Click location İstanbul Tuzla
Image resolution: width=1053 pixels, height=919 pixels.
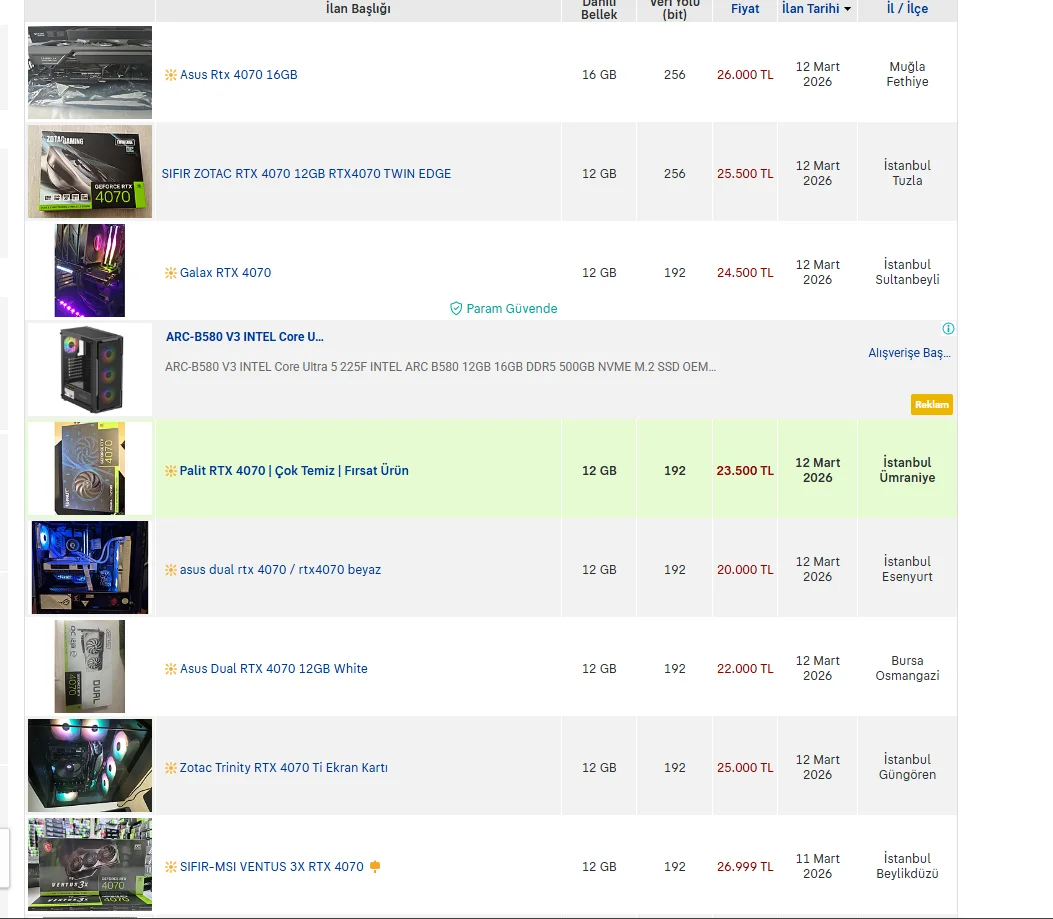907,173
